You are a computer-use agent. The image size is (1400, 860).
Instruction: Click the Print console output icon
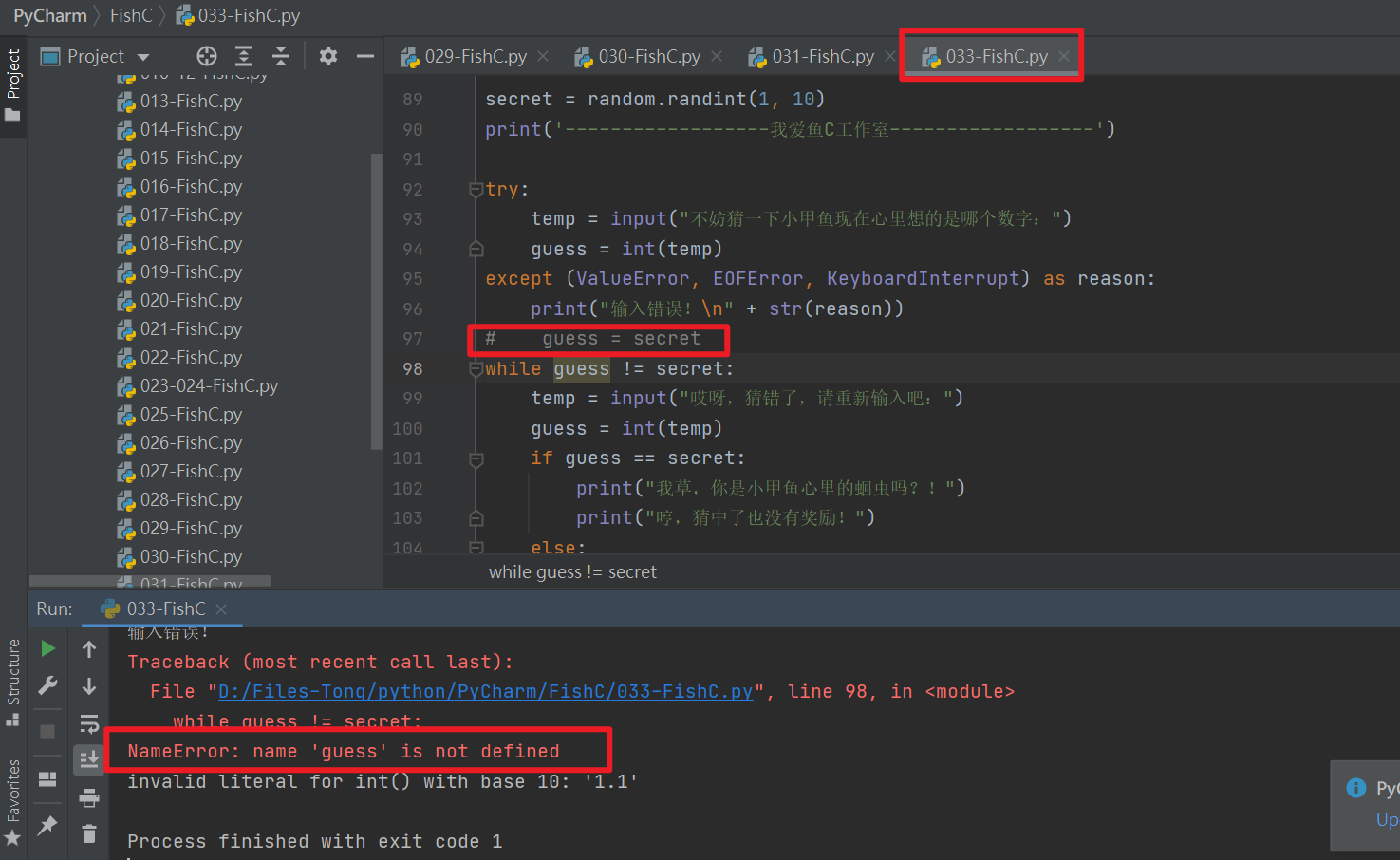coord(89,797)
